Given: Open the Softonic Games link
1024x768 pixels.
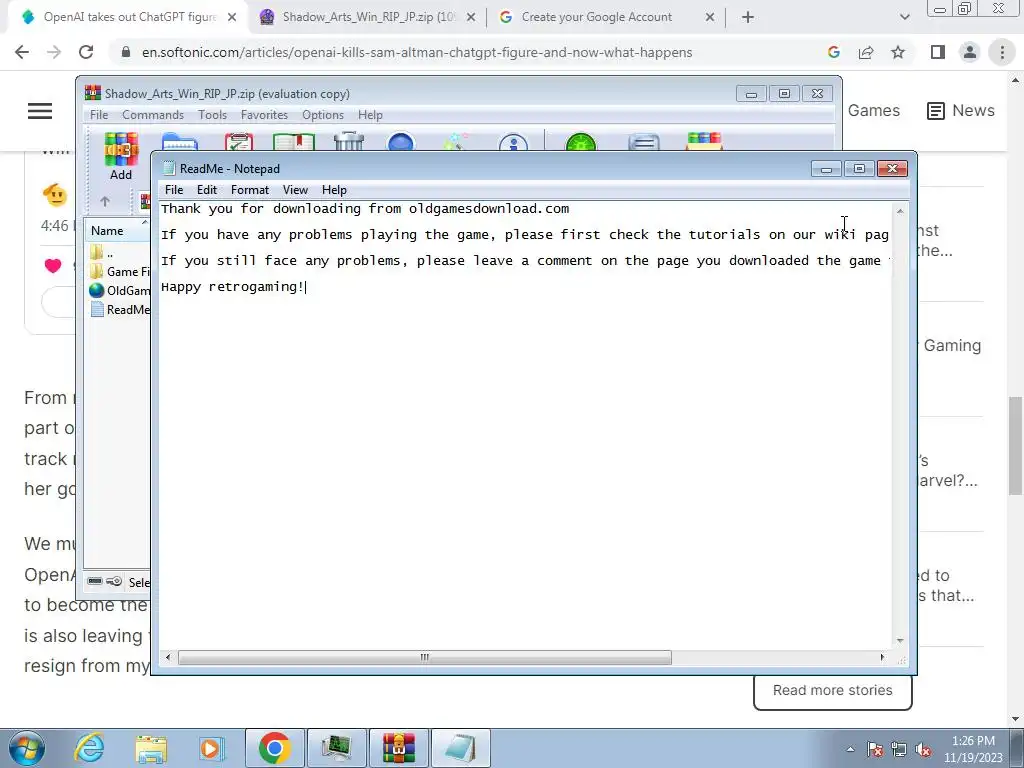Looking at the screenshot, I should (873, 110).
